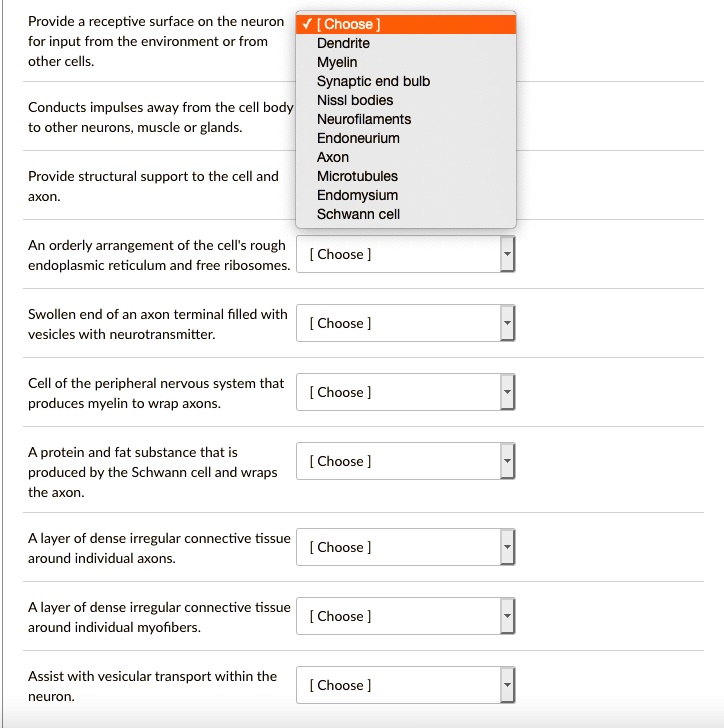Select the Endomysium option
Screen dimensions: 724x728
pyautogui.click(x=357, y=195)
